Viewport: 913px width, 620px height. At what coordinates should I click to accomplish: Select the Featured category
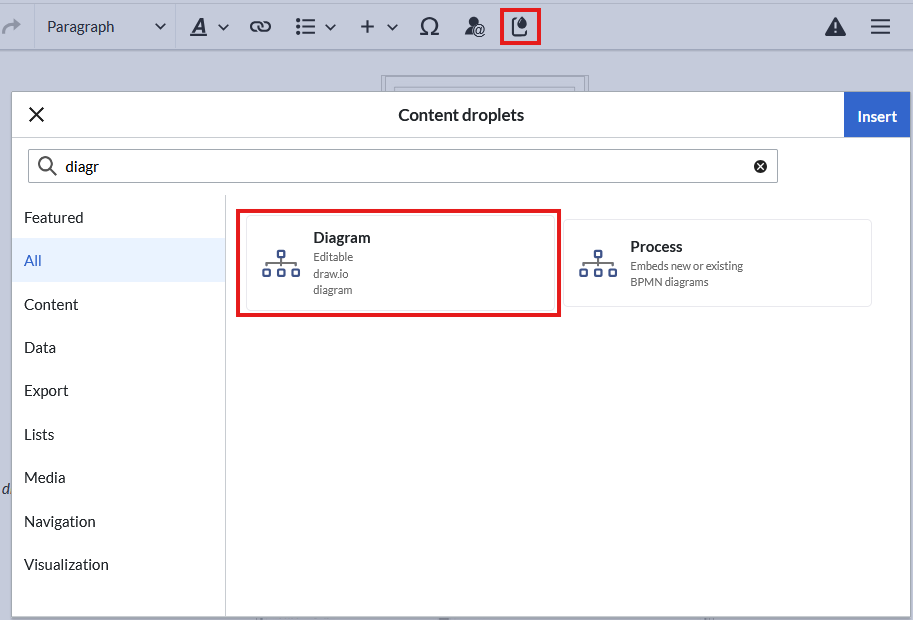coord(54,218)
